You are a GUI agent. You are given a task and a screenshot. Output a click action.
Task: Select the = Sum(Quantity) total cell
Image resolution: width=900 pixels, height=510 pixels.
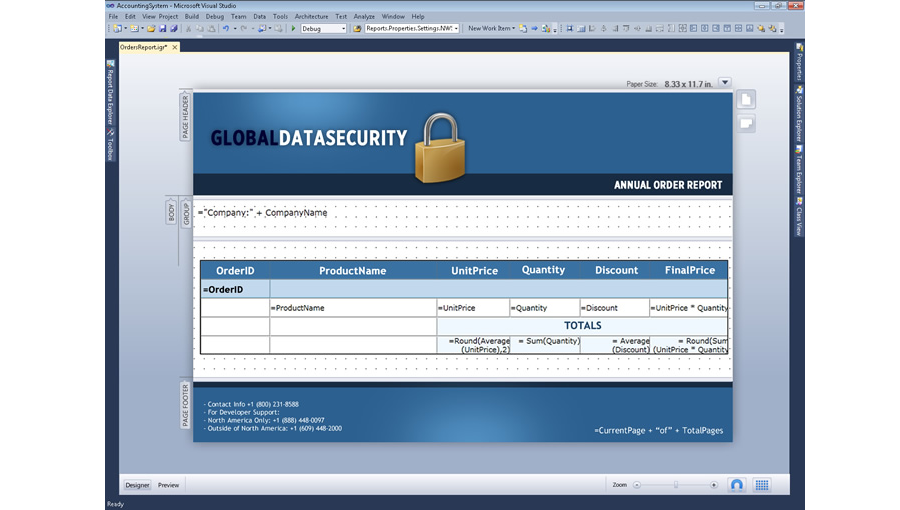[545, 344]
